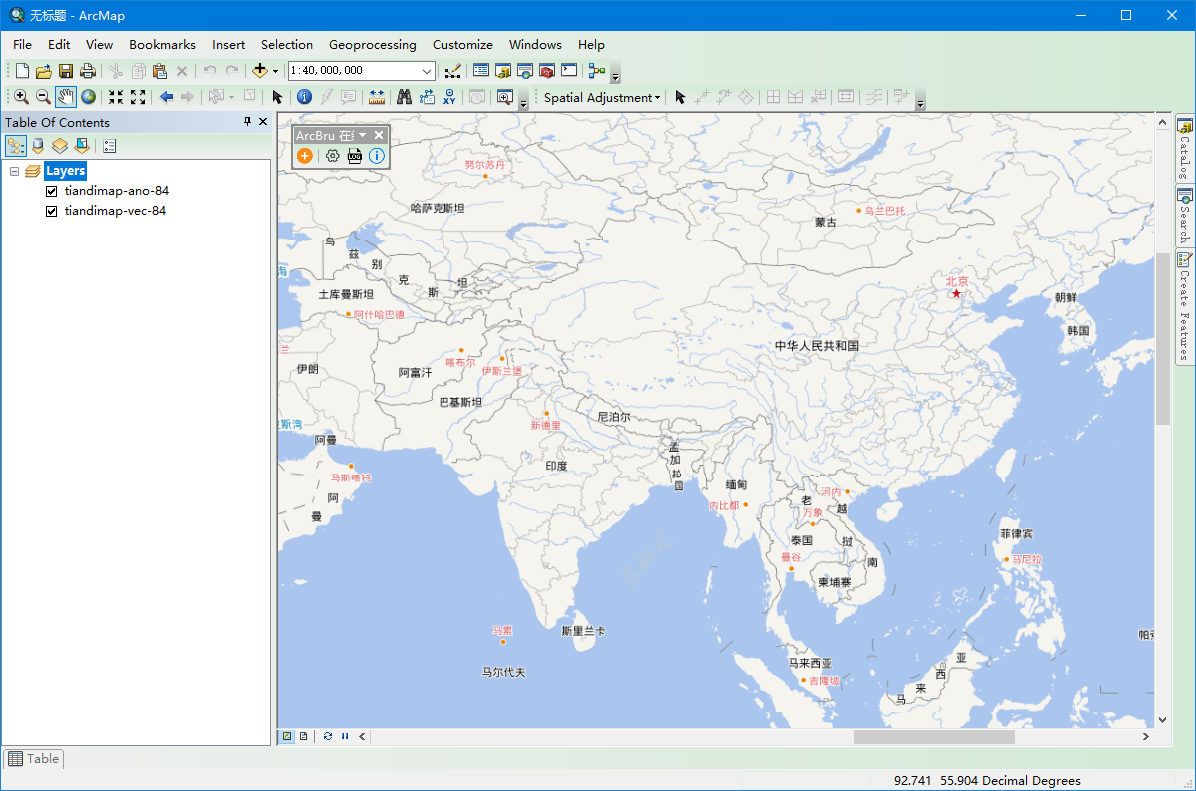Click the Full Extent globe icon
The height and width of the screenshot is (791, 1196).
[x=88, y=97]
